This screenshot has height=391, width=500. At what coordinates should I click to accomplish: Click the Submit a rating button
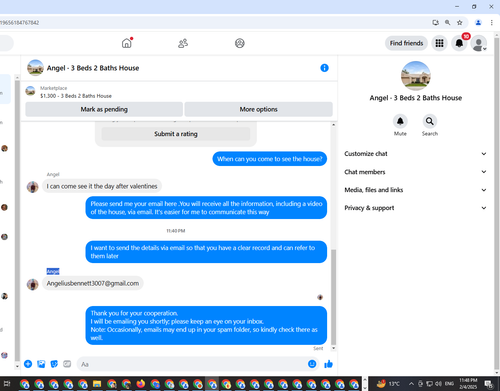[176, 134]
